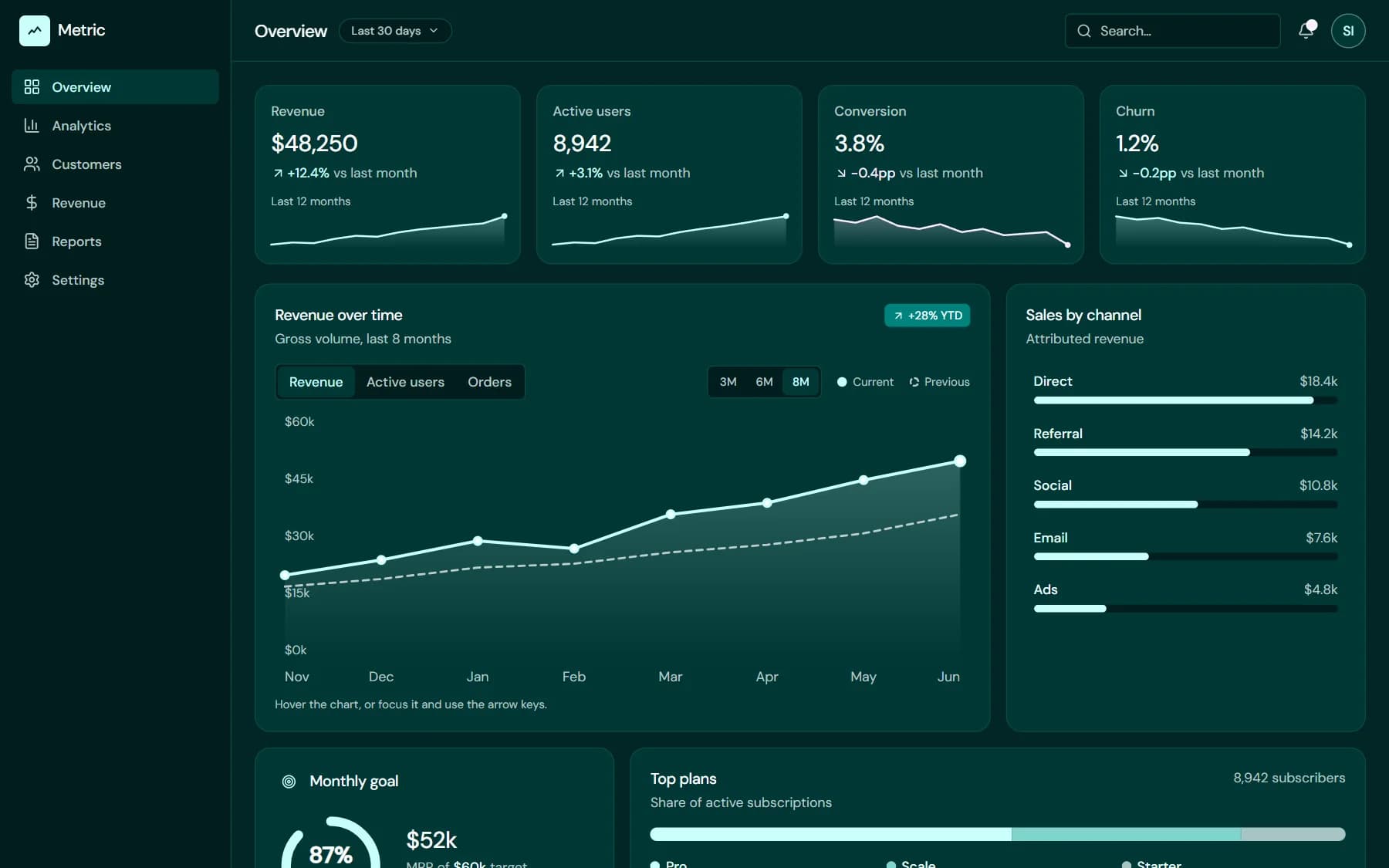The height and width of the screenshot is (868, 1389).
Task: Open the SI user avatar
Action: (x=1348, y=31)
